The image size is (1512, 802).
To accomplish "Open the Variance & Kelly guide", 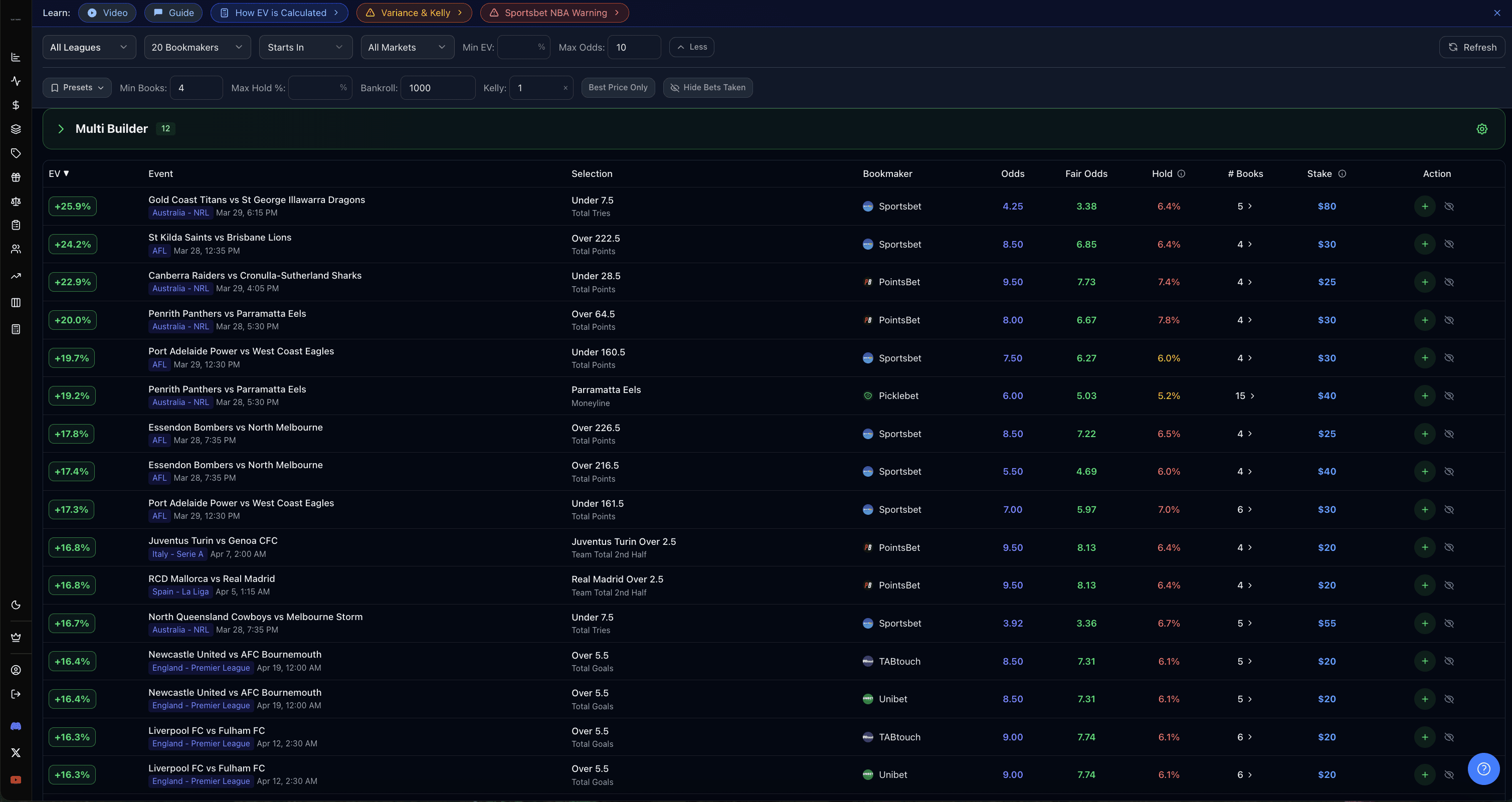I will click(x=414, y=13).
